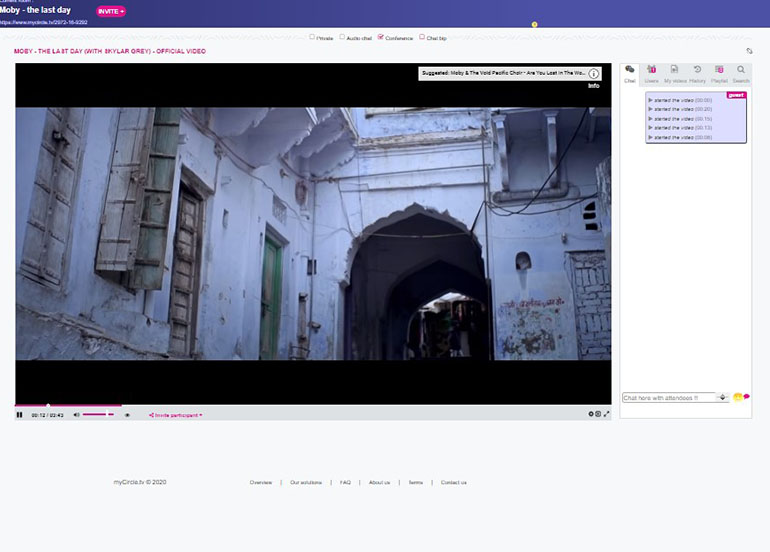The height and width of the screenshot is (552, 770).
Task: Open the Our solutions footer link
Action: 306,483
